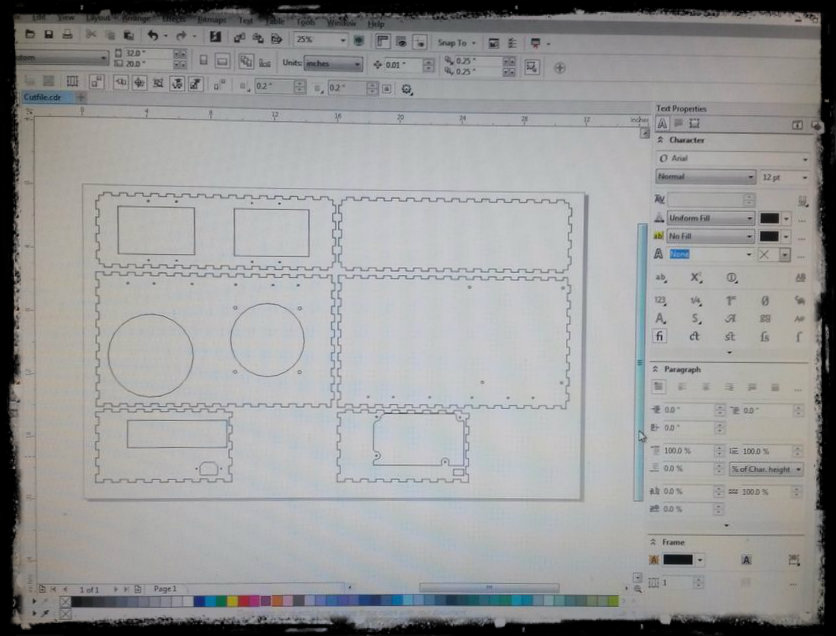
Task: Click the number styles 123 icon
Action: [660, 301]
